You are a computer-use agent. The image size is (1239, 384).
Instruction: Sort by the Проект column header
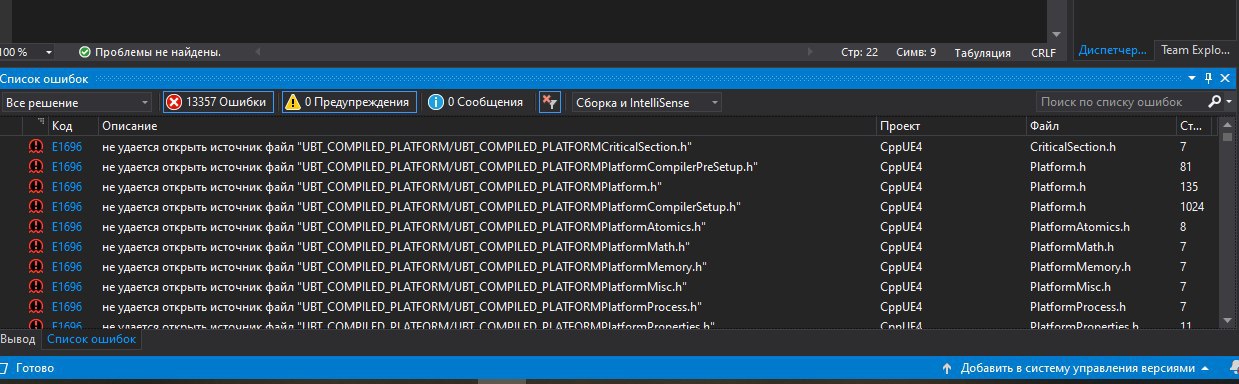pos(950,127)
